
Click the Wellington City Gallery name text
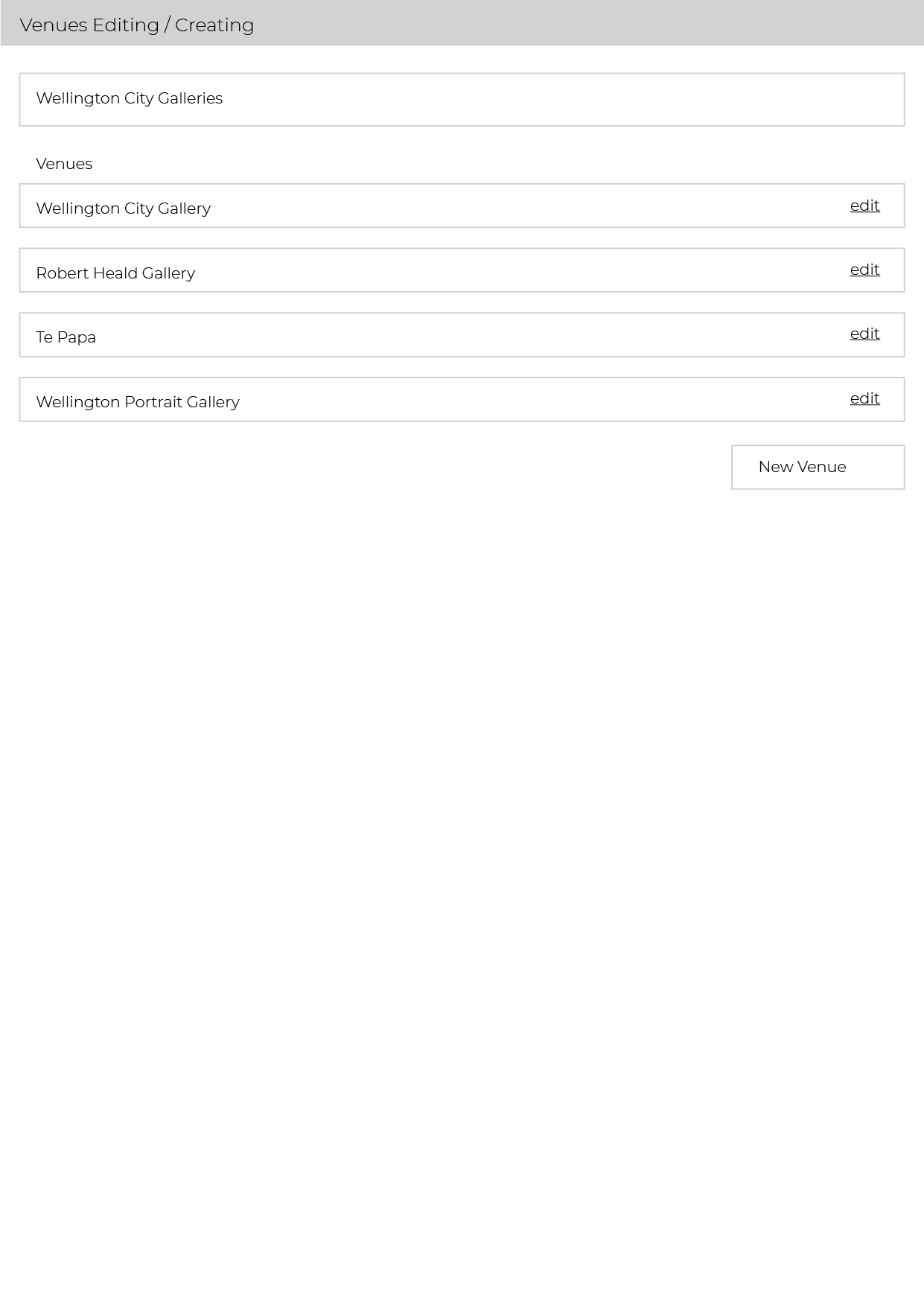123,208
